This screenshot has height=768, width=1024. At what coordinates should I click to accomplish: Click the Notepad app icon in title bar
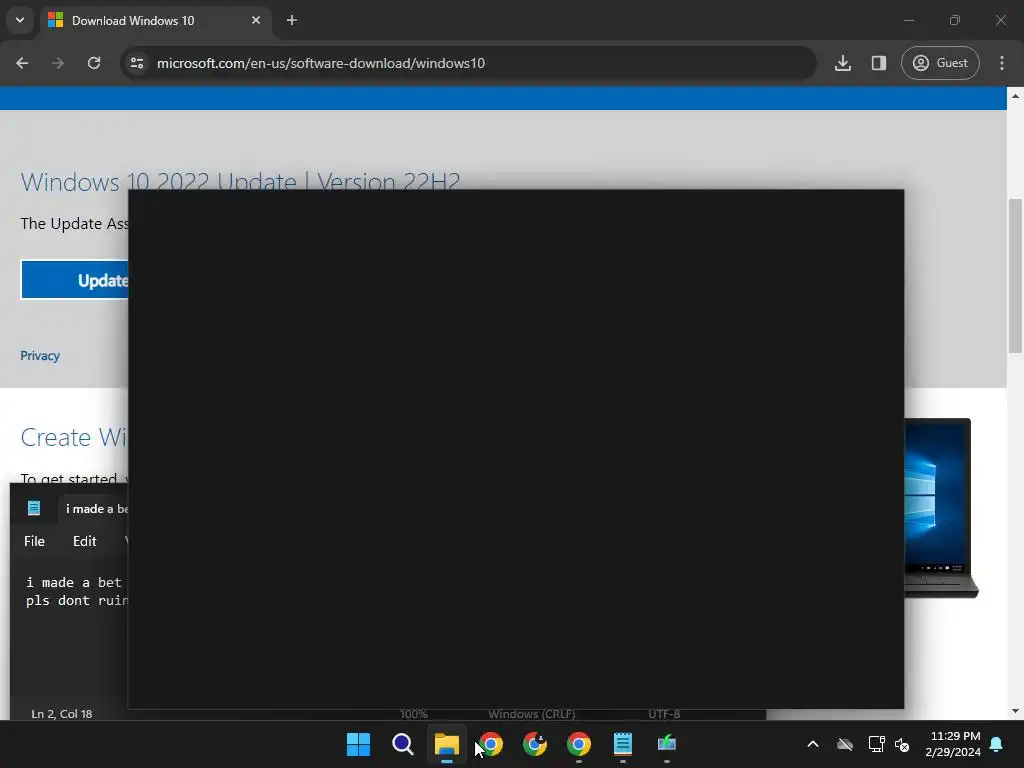click(34, 508)
